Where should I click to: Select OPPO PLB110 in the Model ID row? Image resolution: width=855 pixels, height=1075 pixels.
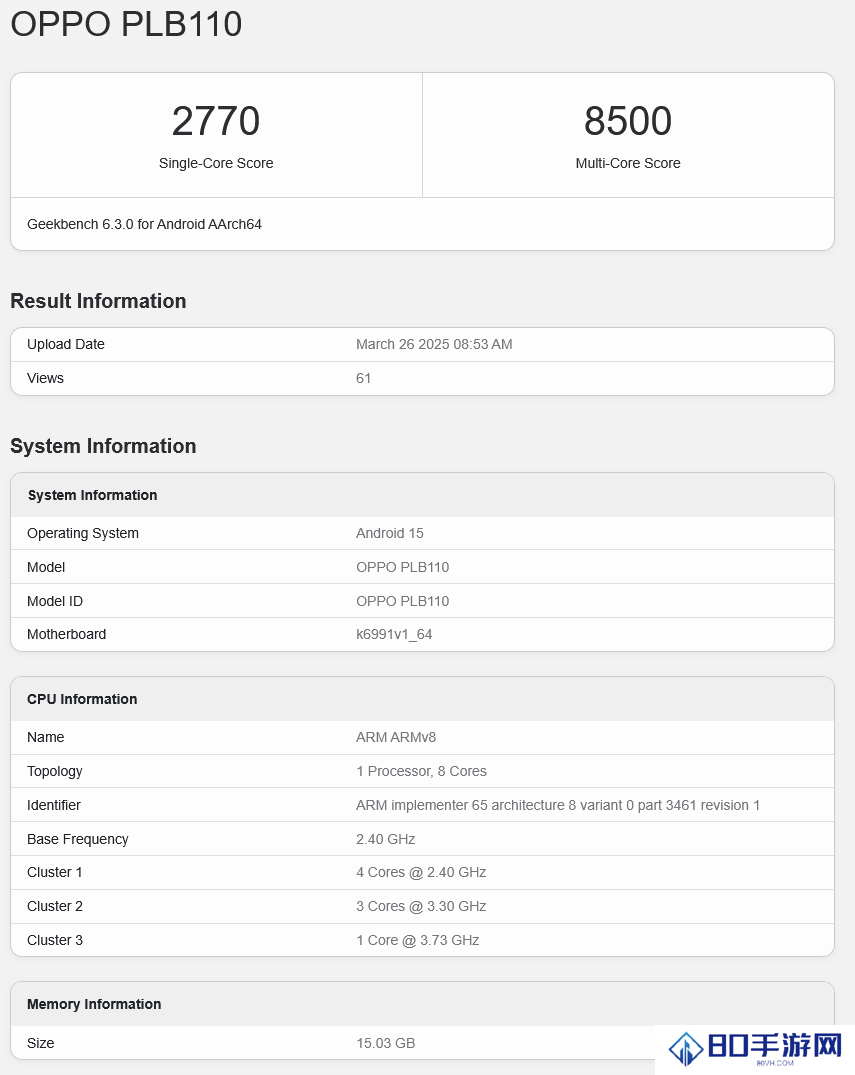coord(402,601)
